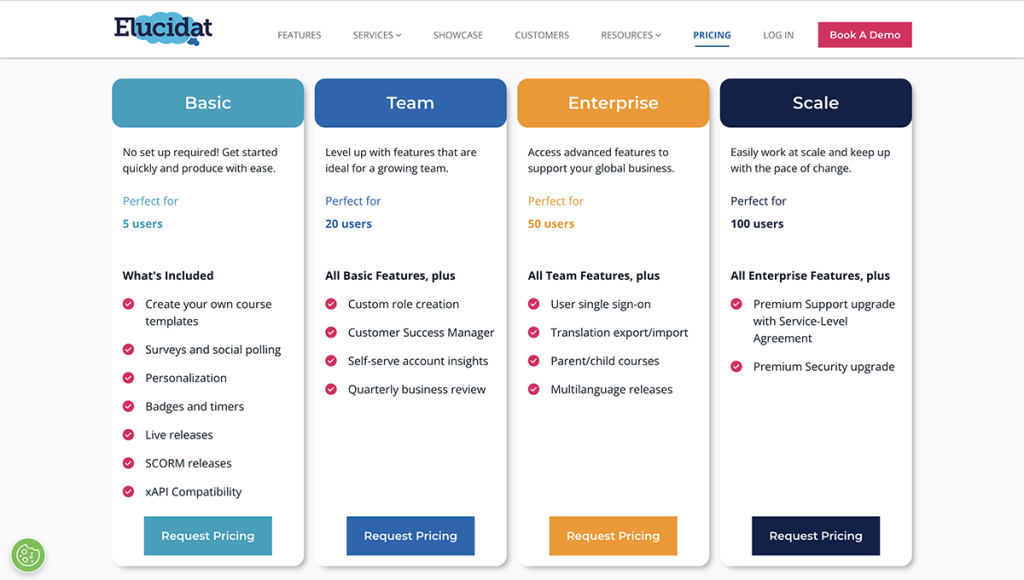1024x580 pixels.
Task: Open the cookie settings icon
Action: pyautogui.click(x=28, y=556)
